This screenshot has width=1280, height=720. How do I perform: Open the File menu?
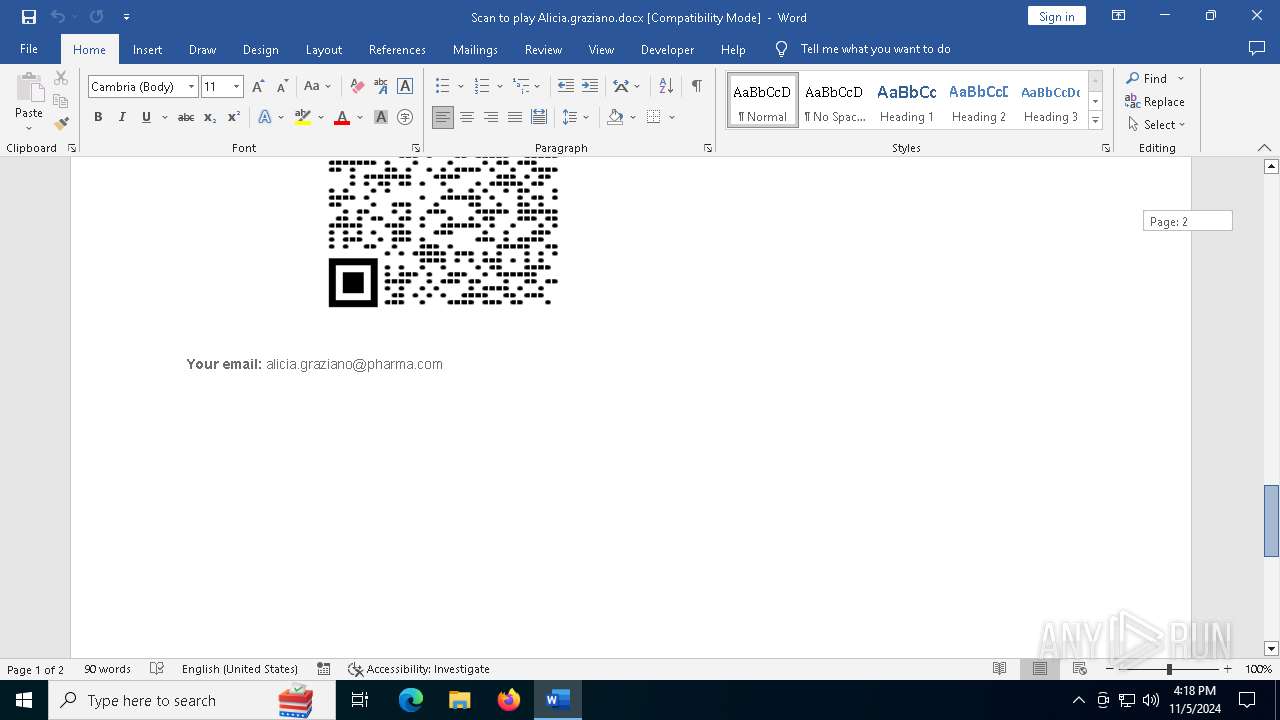click(29, 49)
